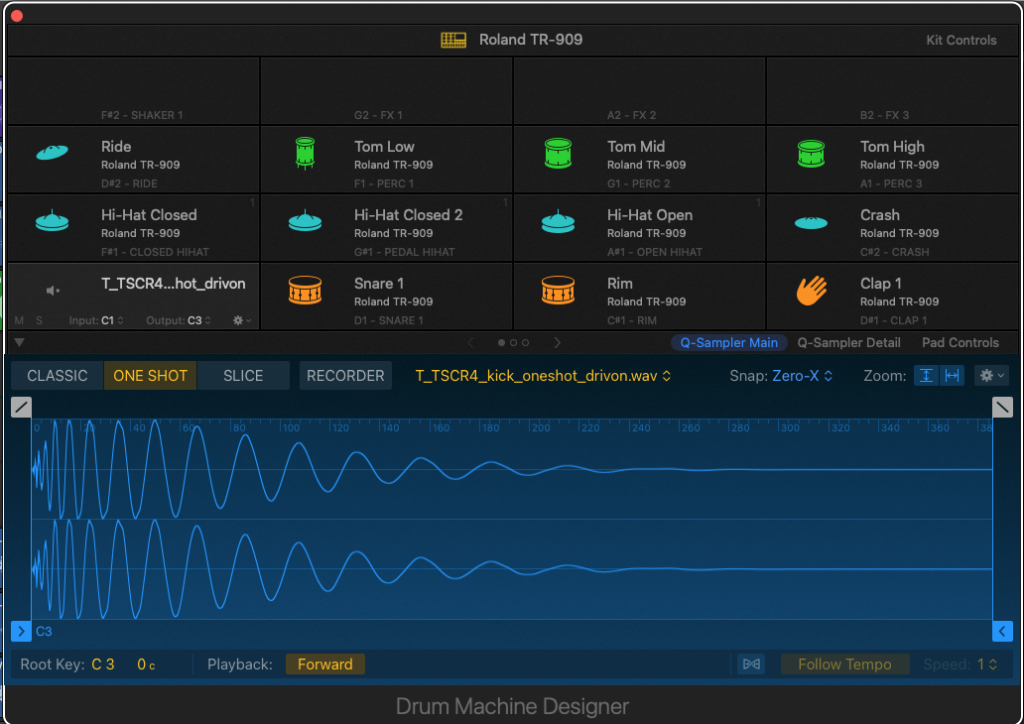Go to the previous pad page arrow
The height and width of the screenshot is (724, 1024).
[470, 342]
